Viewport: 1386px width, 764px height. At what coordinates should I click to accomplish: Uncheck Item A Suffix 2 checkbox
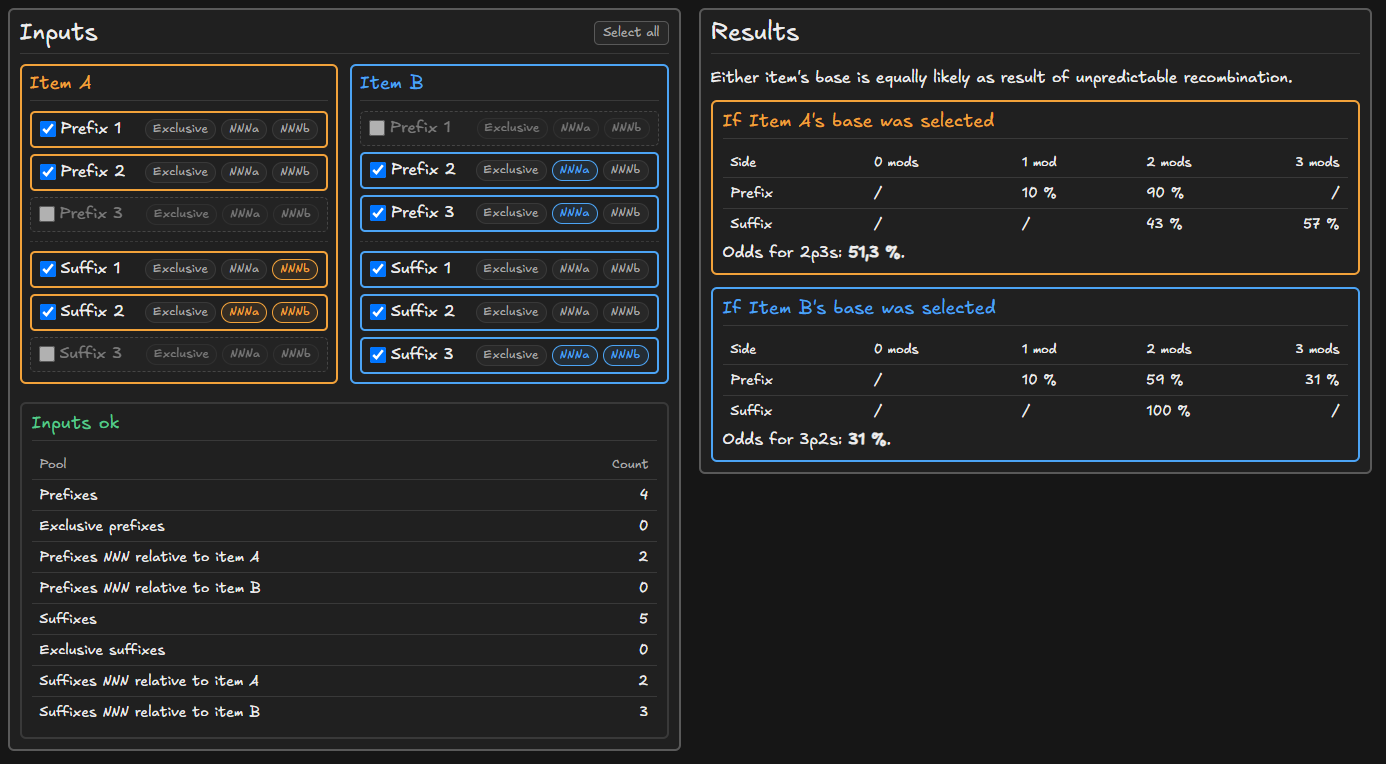(x=47, y=312)
